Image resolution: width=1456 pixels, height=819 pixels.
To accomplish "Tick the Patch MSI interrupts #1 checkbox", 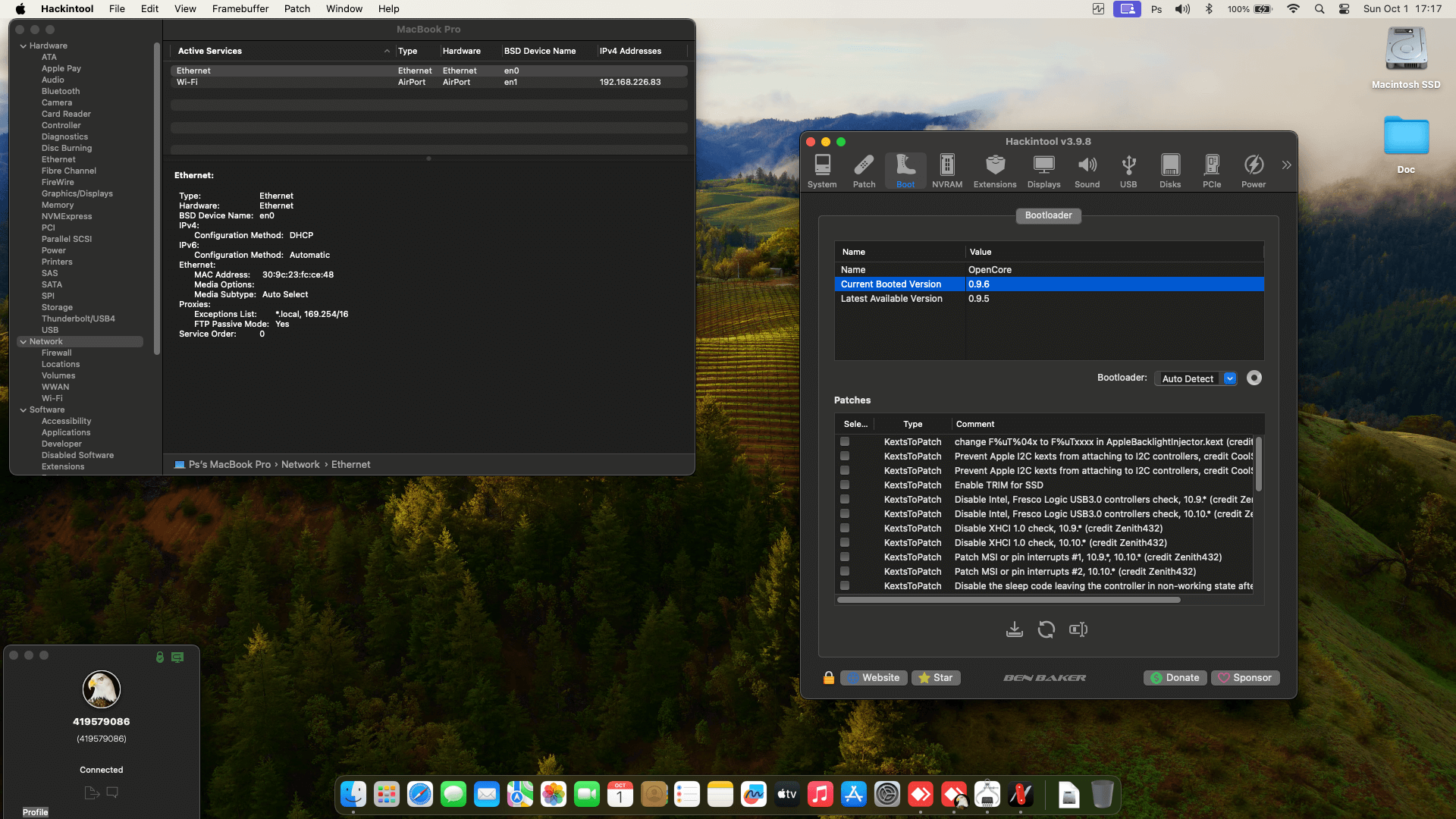I will 845,557.
